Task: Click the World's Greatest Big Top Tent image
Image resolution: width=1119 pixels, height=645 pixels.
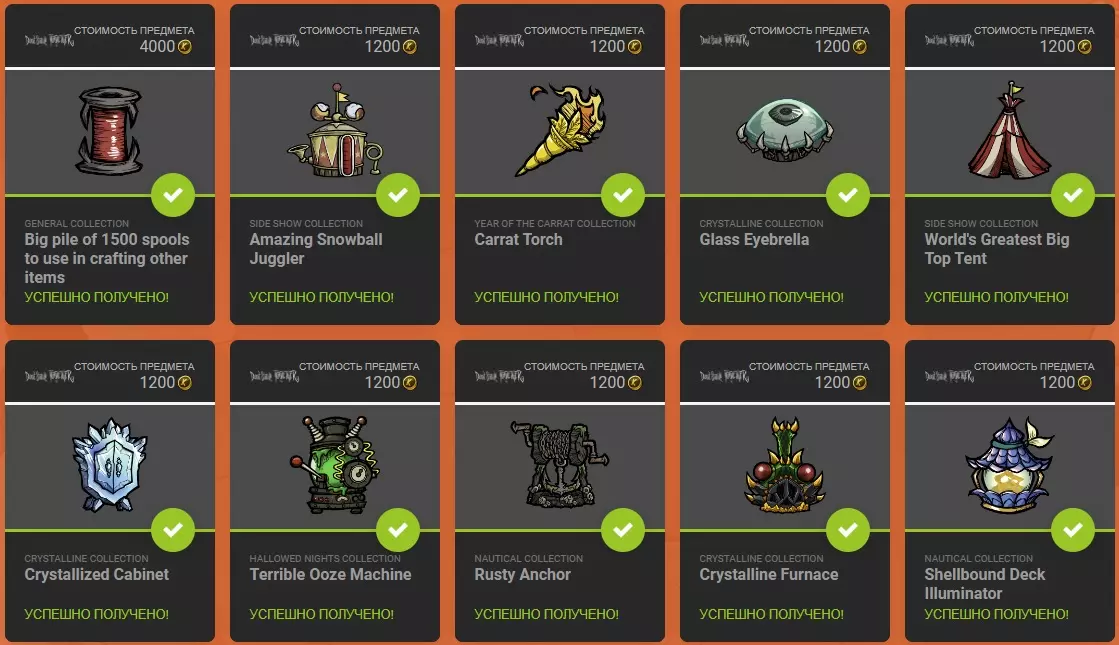Action: [x=1009, y=130]
